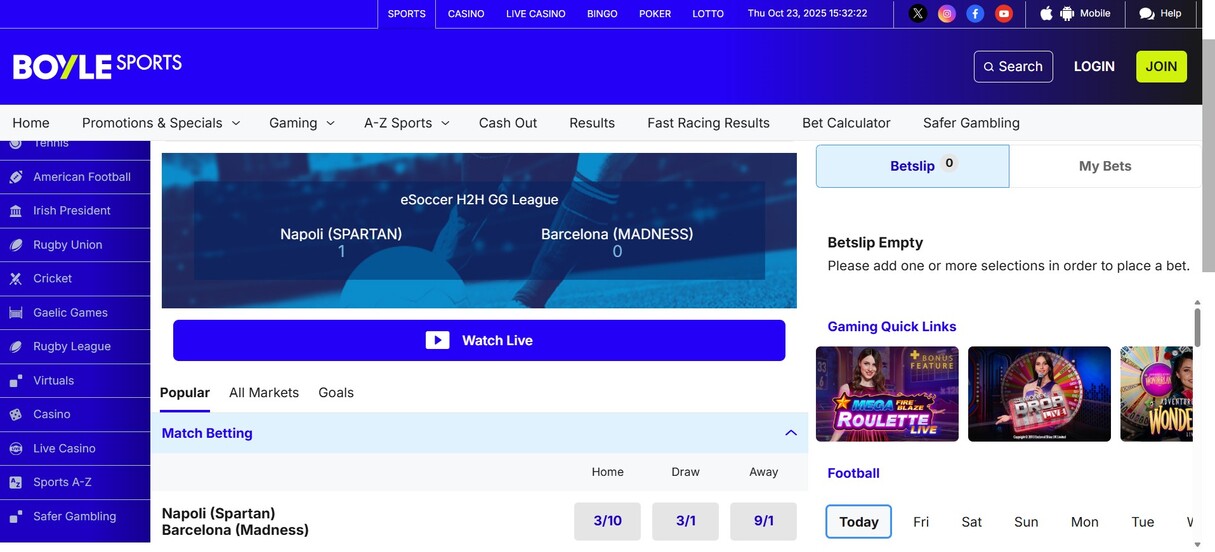
Task: Click the Rugby Union ball icon
Action: coord(15,245)
